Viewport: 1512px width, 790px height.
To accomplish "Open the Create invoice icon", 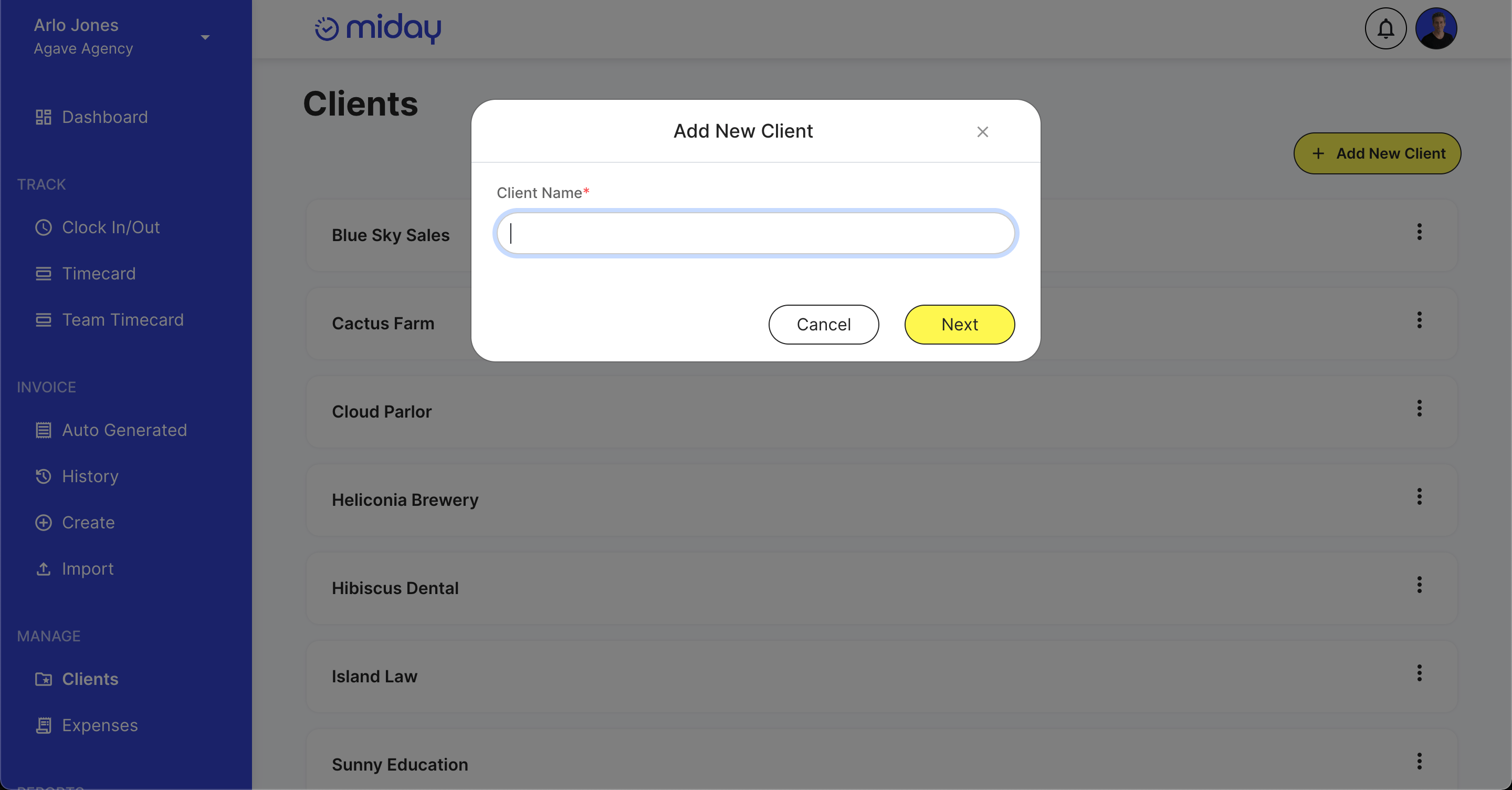I will [x=44, y=522].
